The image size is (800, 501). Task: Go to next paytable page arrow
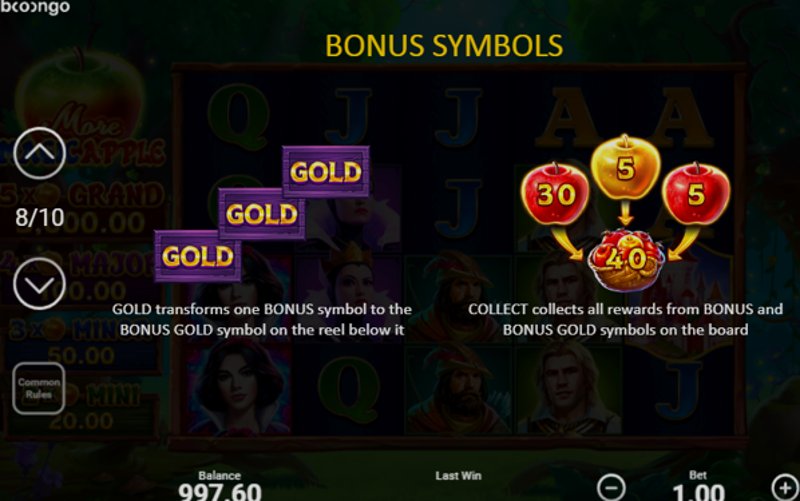pyautogui.click(x=39, y=284)
